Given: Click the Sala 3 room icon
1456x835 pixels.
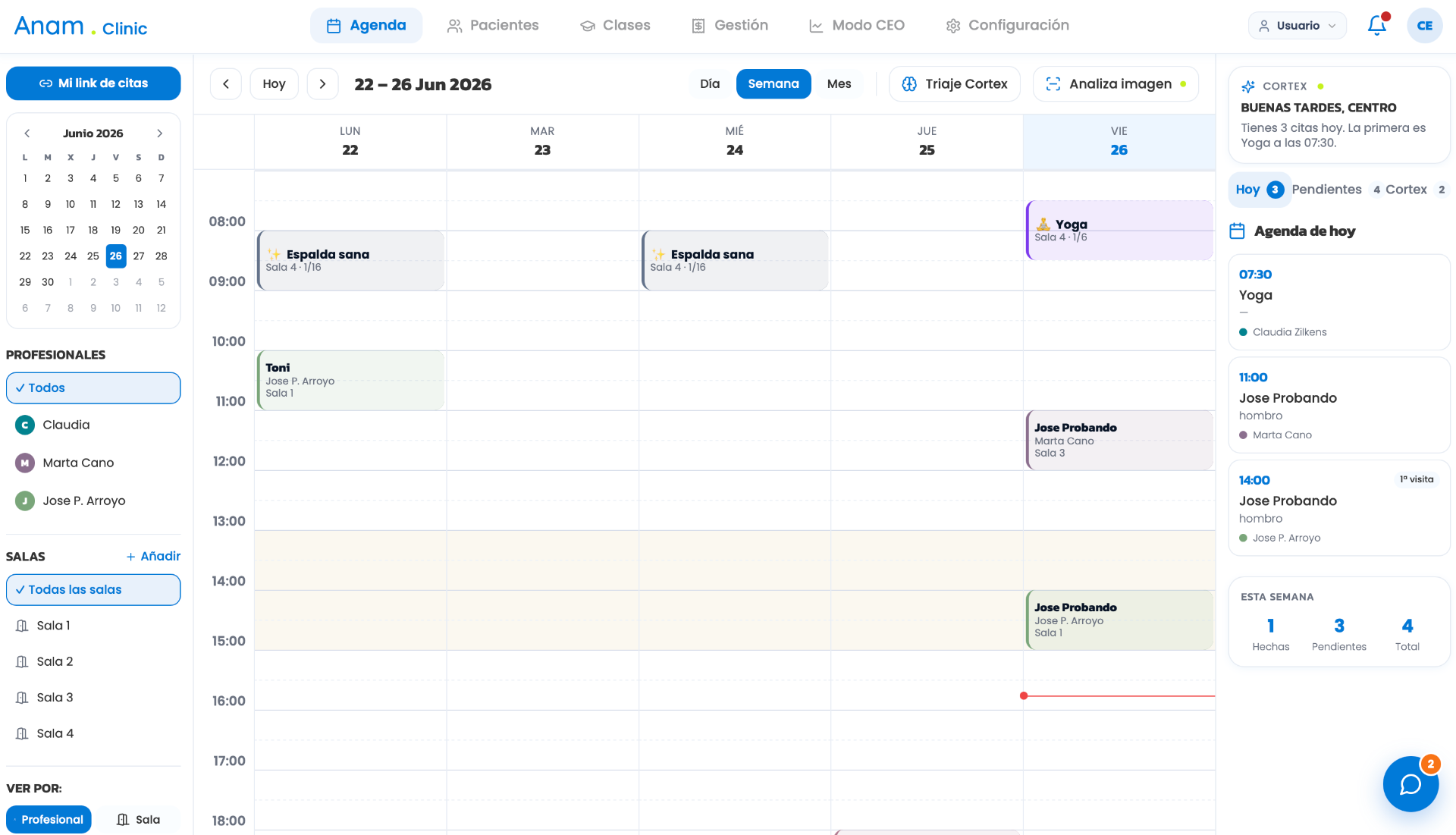Looking at the screenshot, I should click(x=22, y=698).
